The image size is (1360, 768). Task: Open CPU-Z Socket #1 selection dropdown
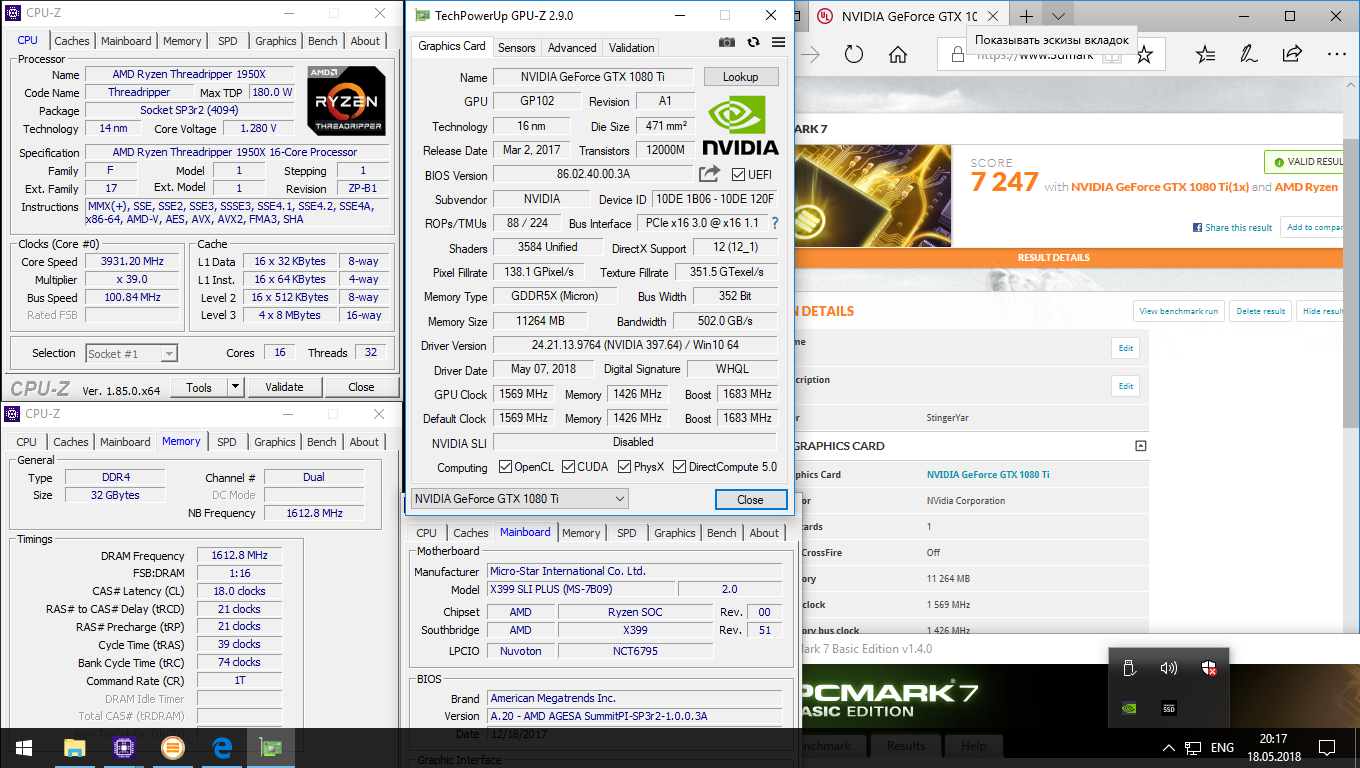131,353
